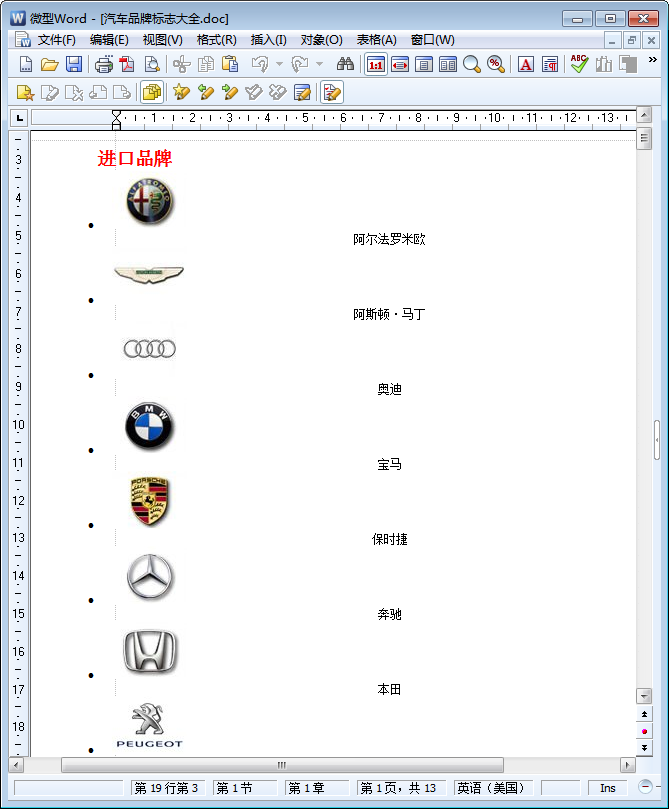Open the 文件(F) menu
669x809 pixels.
57,40
